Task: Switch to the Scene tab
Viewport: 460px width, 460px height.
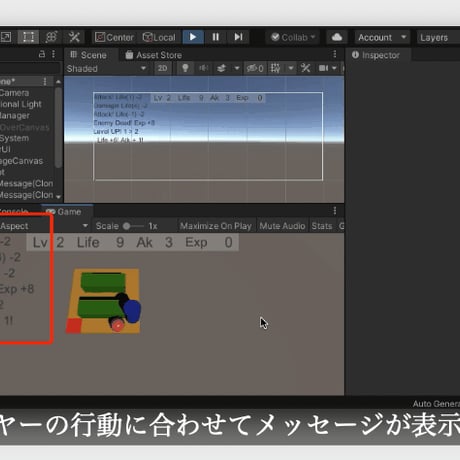Action: 88,55
